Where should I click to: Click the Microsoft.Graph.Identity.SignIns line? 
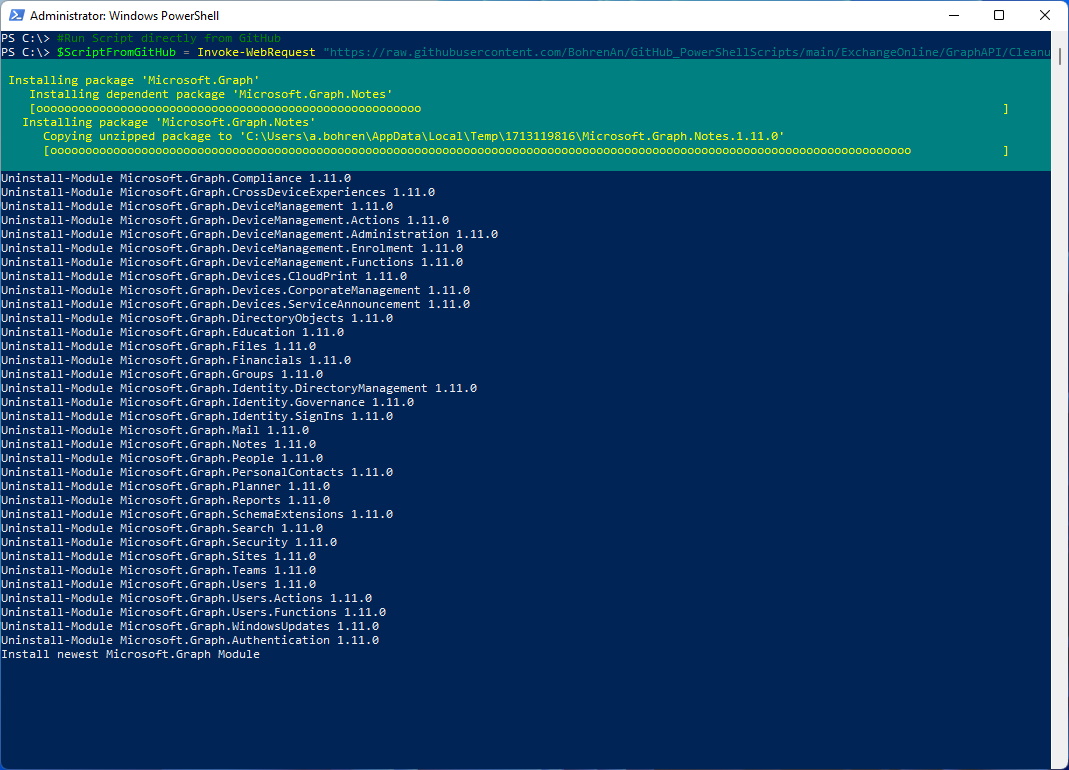197,416
